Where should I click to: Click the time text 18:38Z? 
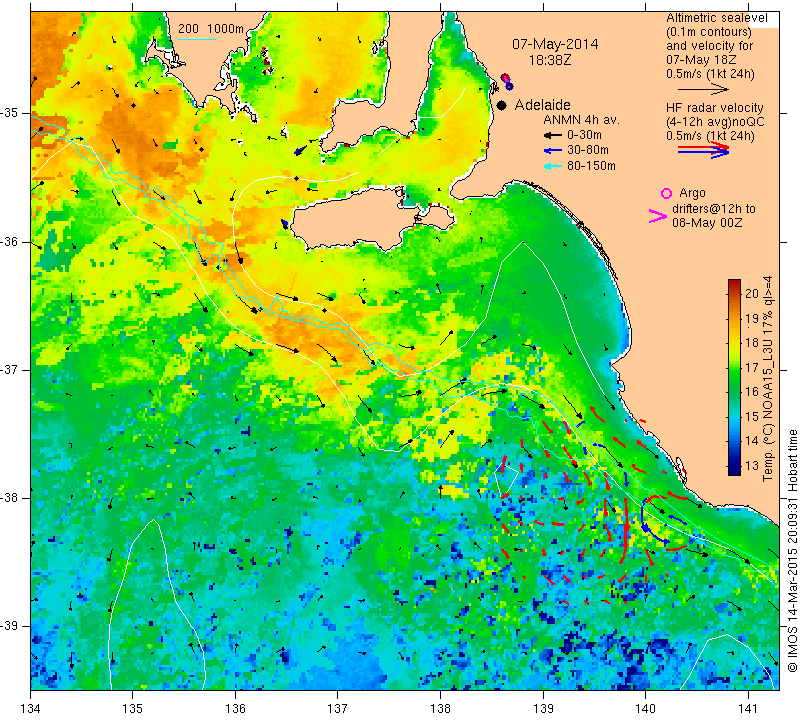549,60
